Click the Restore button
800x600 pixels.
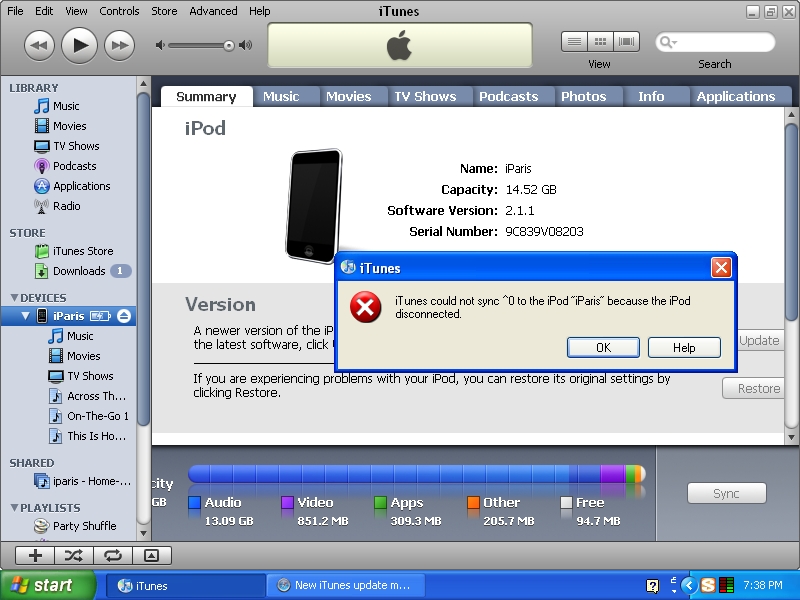pyautogui.click(x=754, y=388)
